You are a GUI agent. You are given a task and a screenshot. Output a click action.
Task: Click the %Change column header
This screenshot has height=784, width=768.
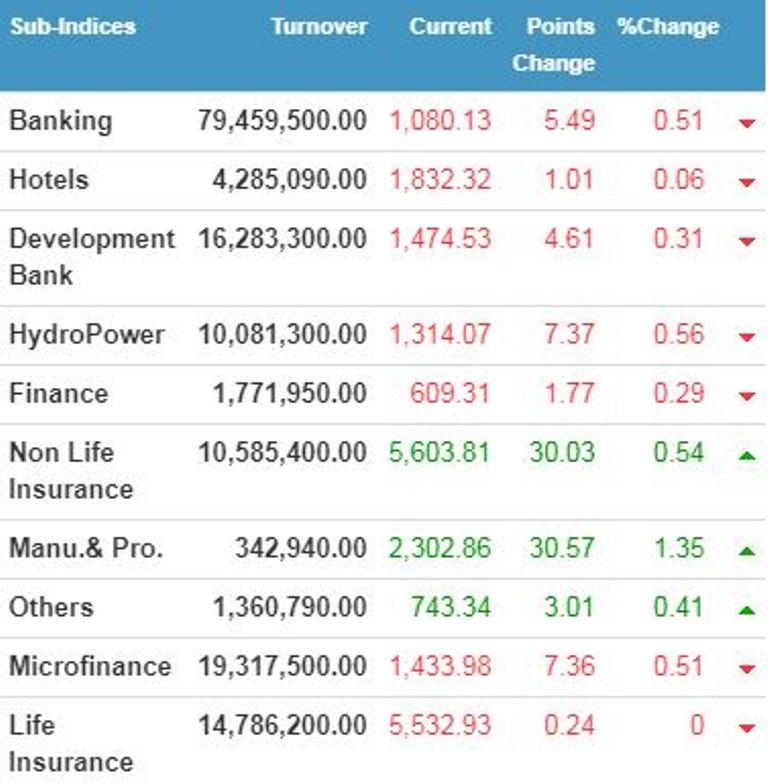click(668, 27)
